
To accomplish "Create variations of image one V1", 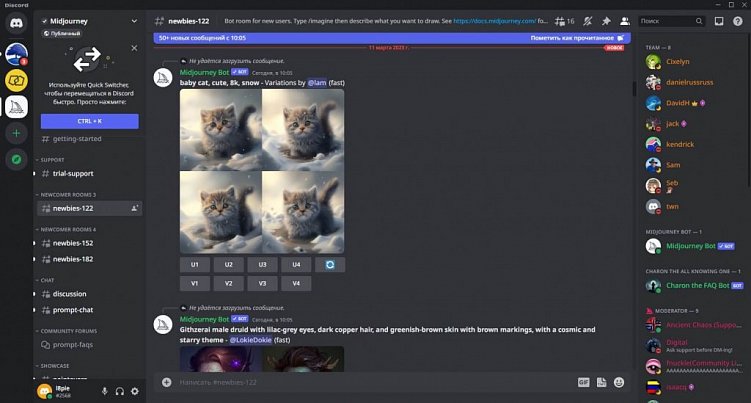I will (x=194, y=283).
